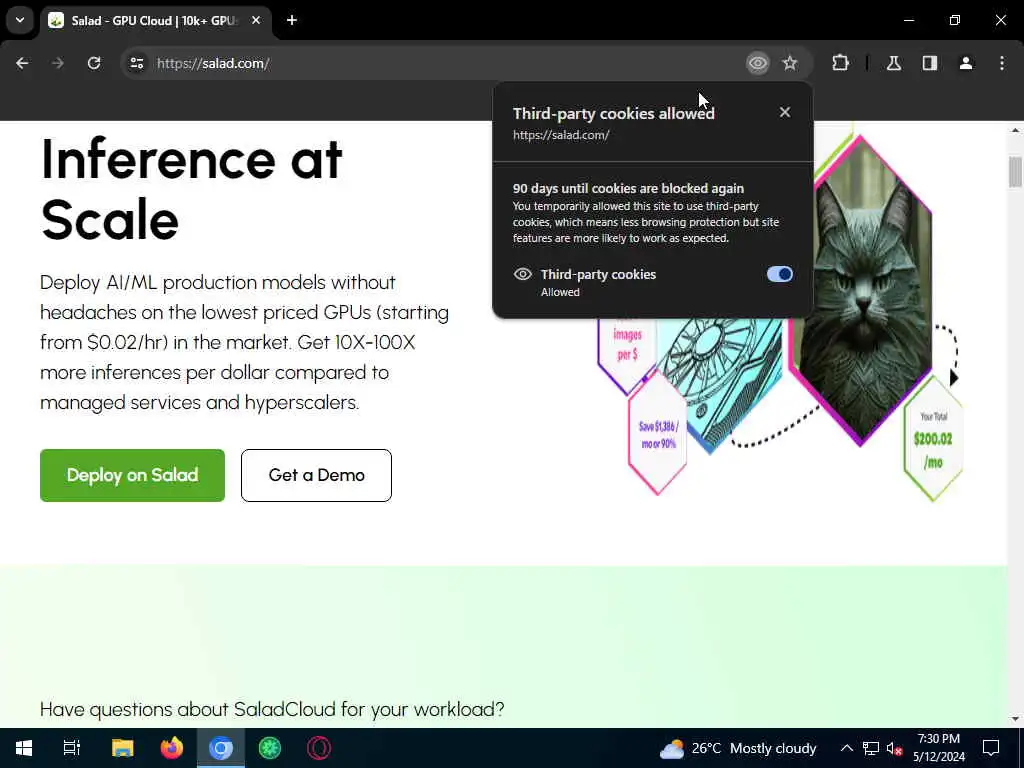
Task: Open File Explorer from the taskbar
Action: pyautogui.click(x=122, y=748)
